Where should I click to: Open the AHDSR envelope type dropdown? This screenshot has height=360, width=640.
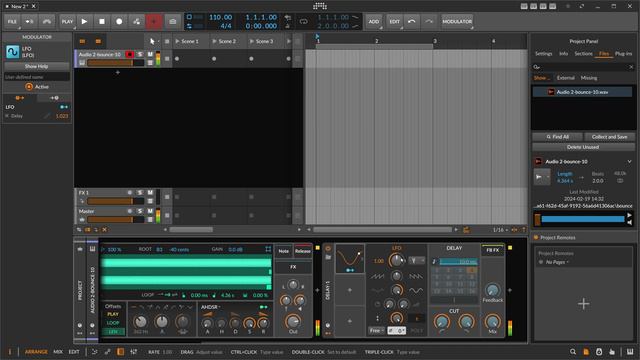tap(211, 307)
